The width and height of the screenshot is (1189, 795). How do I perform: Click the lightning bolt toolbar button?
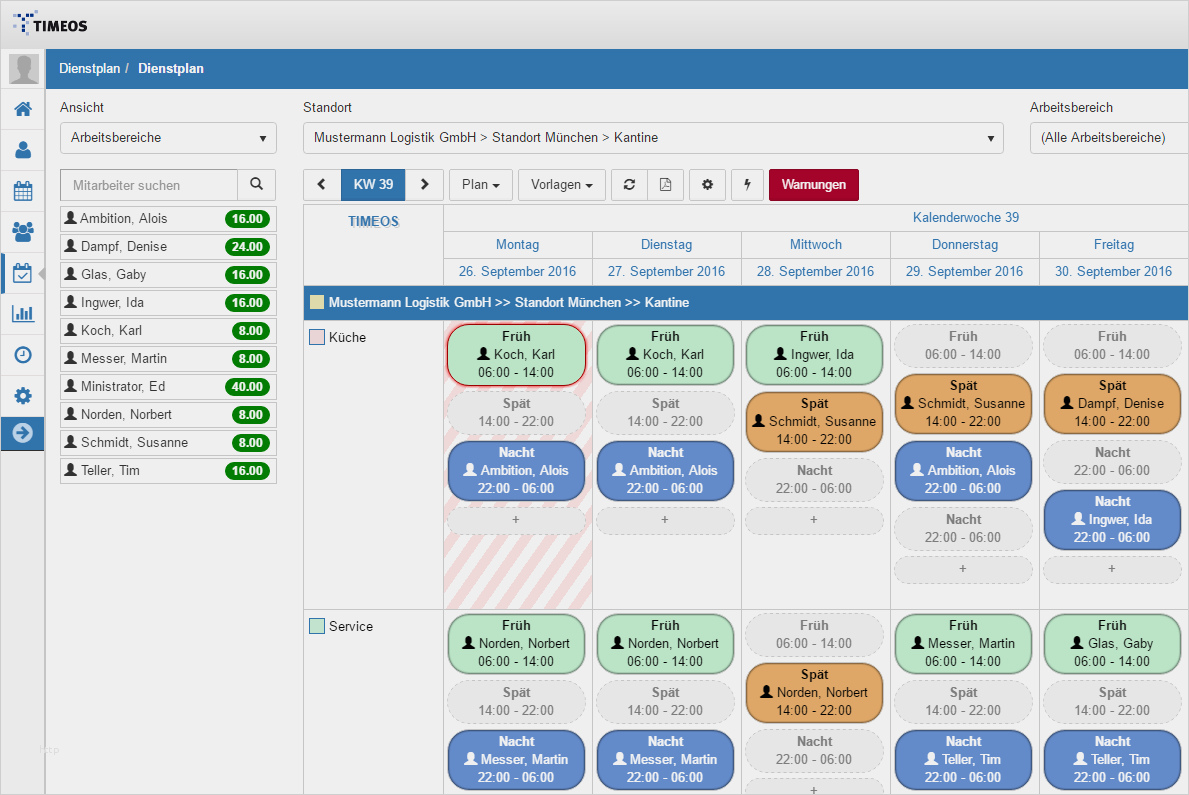coord(747,185)
